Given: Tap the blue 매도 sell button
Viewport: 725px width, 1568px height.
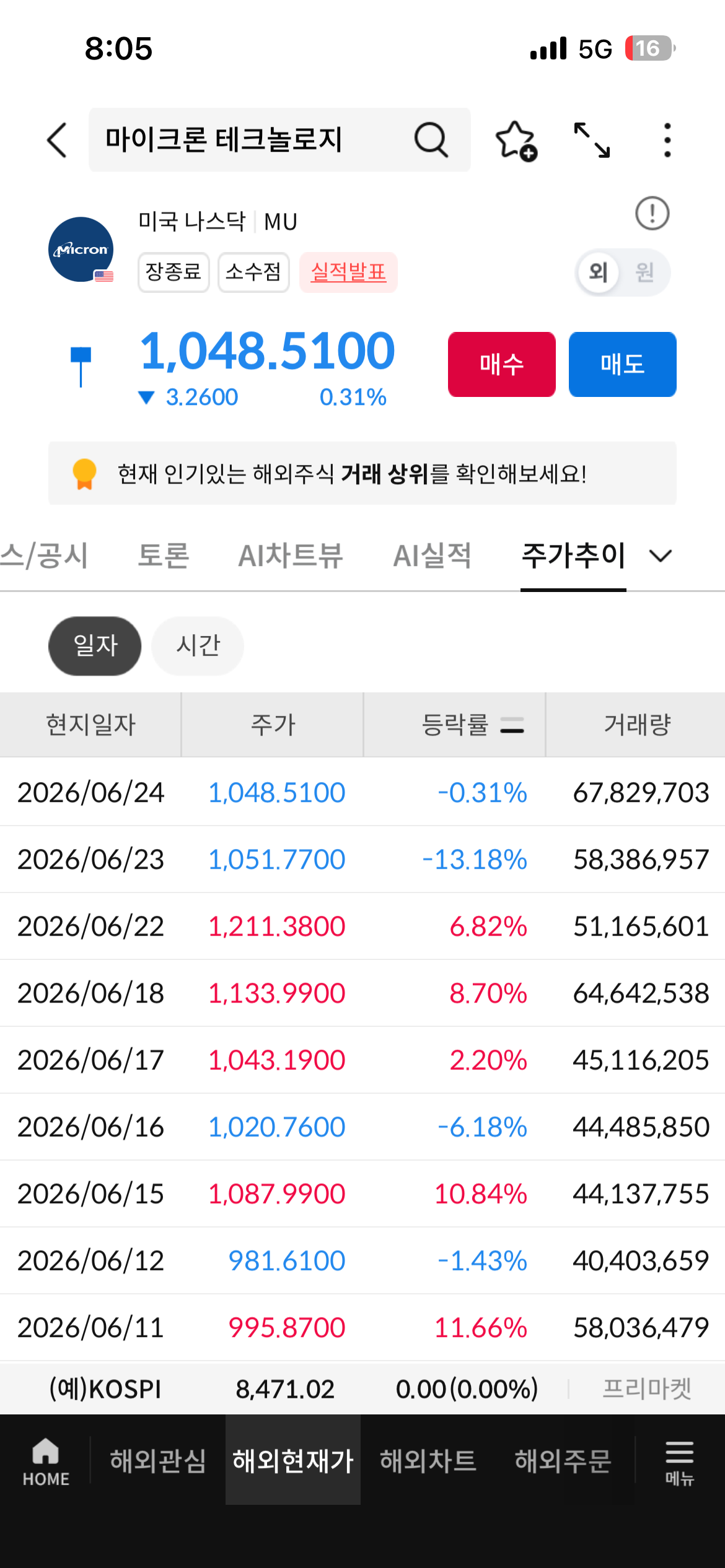Looking at the screenshot, I should click(623, 364).
